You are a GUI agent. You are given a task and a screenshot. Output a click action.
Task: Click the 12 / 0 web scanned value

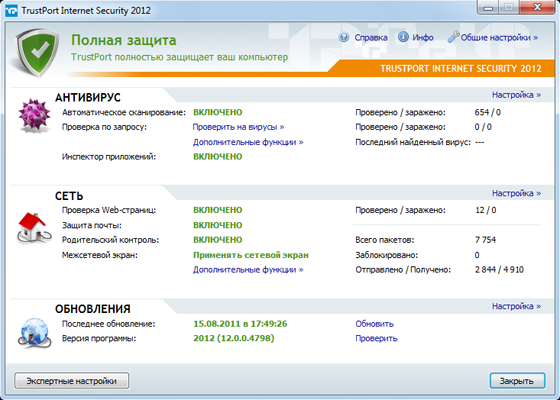click(485, 210)
